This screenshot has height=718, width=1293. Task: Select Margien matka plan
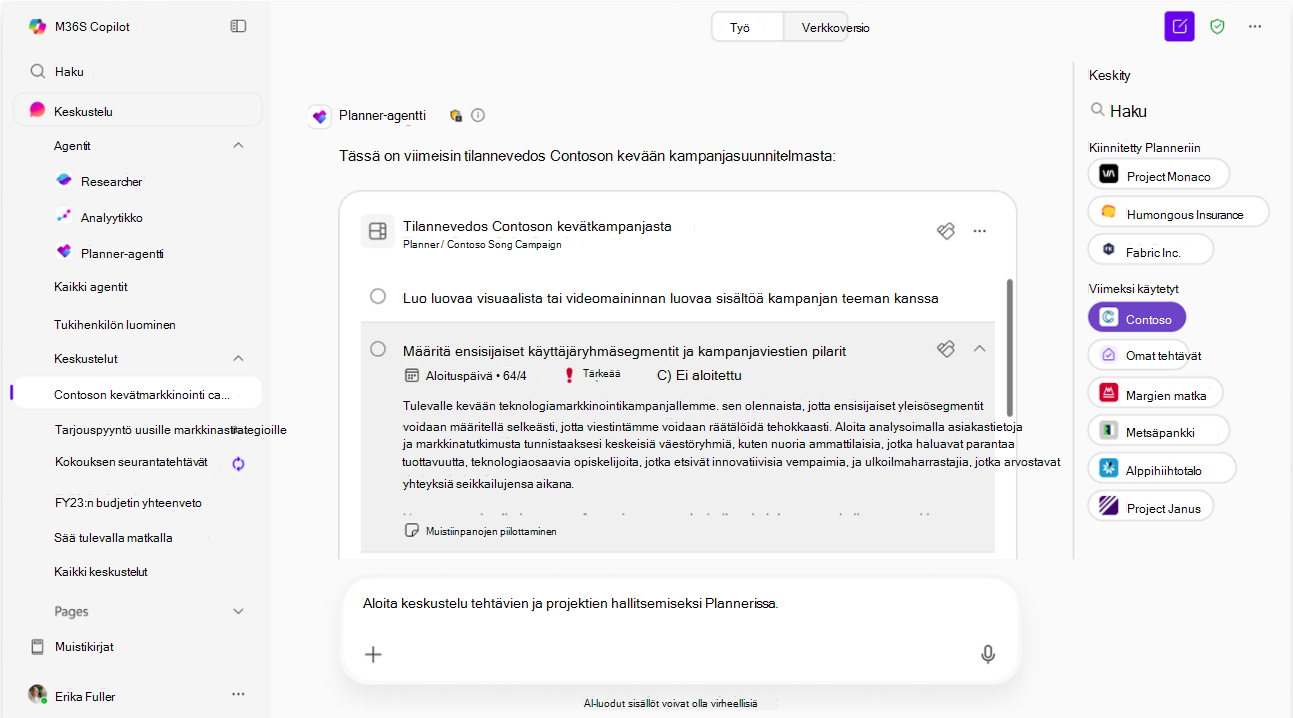[x=1155, y=393]
